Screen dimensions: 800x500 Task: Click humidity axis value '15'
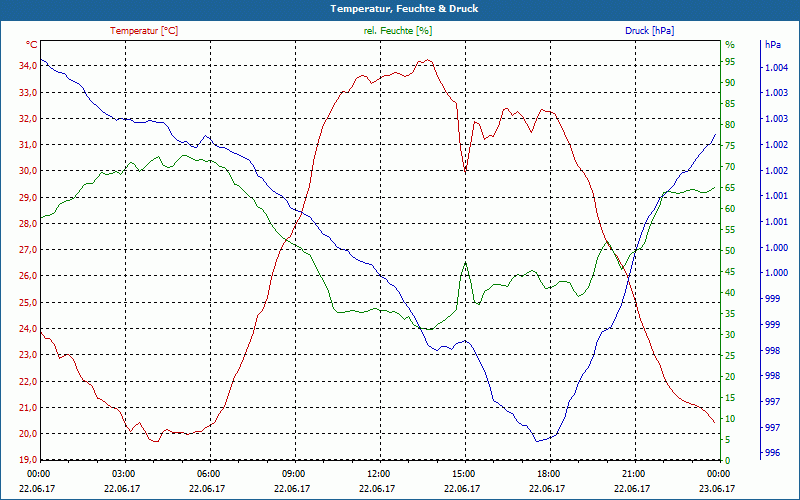[x=730, y=398]
